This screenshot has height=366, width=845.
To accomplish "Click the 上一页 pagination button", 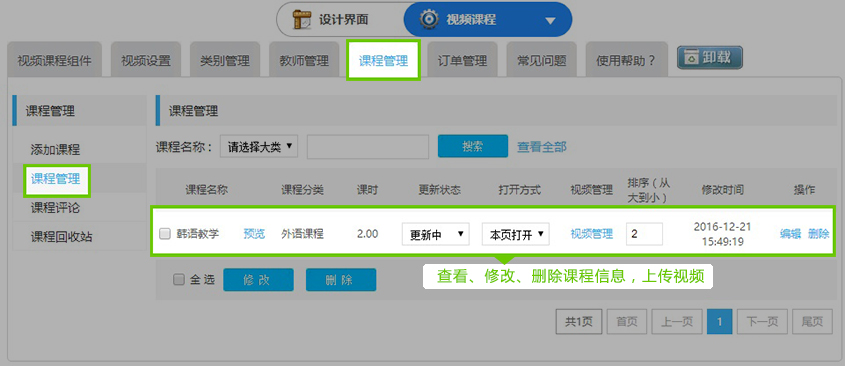I will pyautogui.click(x=676, y=322).
